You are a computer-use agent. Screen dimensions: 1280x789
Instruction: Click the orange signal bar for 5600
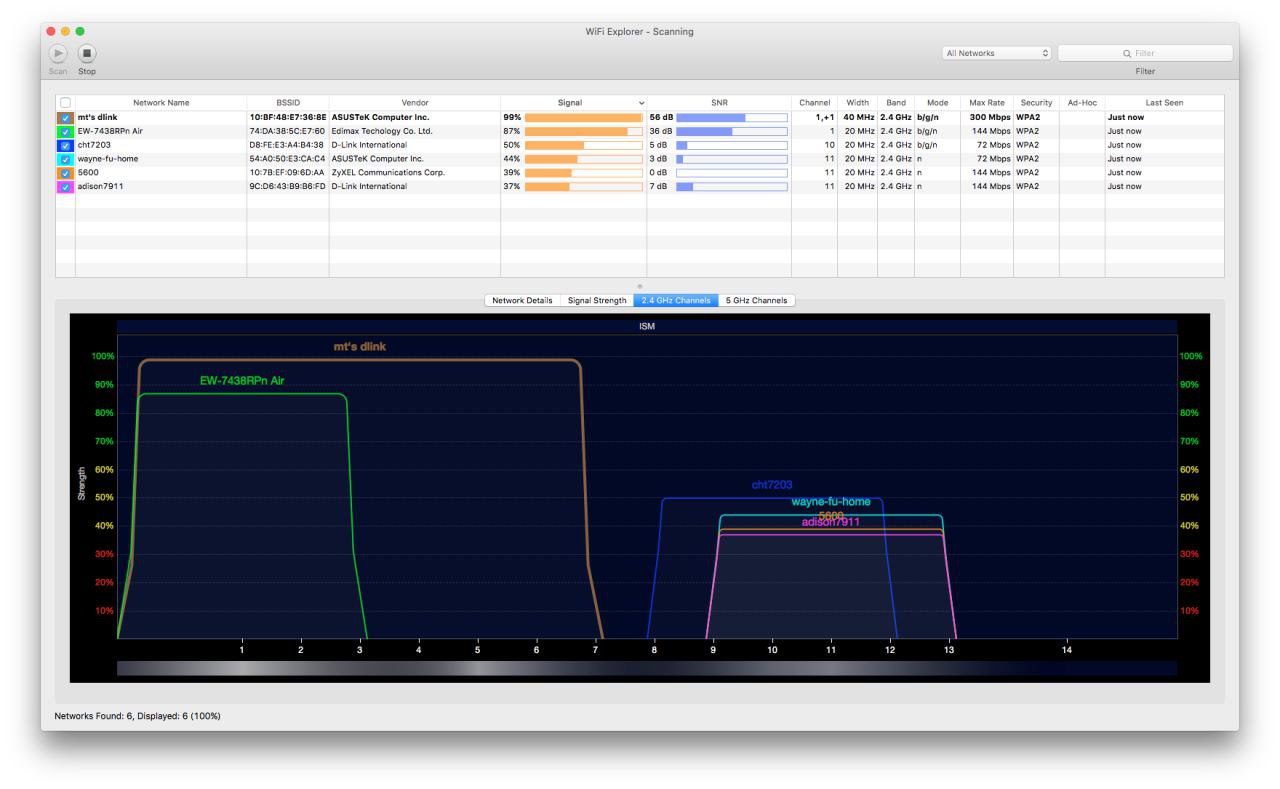548,173
